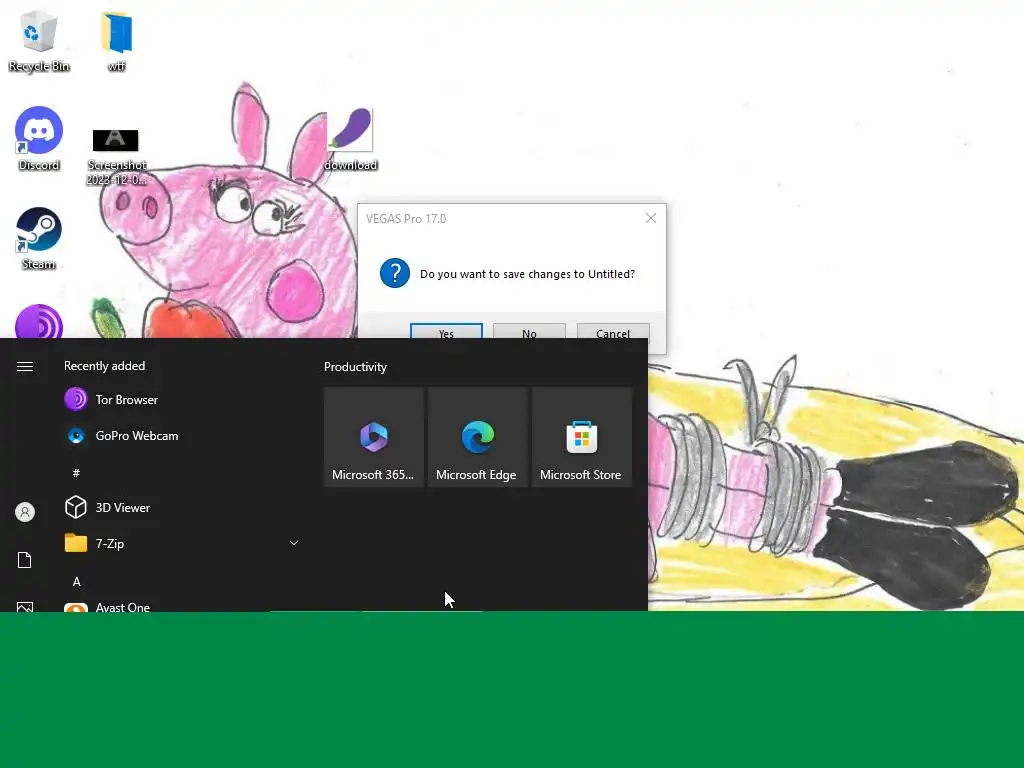Open the 7-Zip folder entry
The height and width of the screenshot is (768, 1024).
pos(183,543)
